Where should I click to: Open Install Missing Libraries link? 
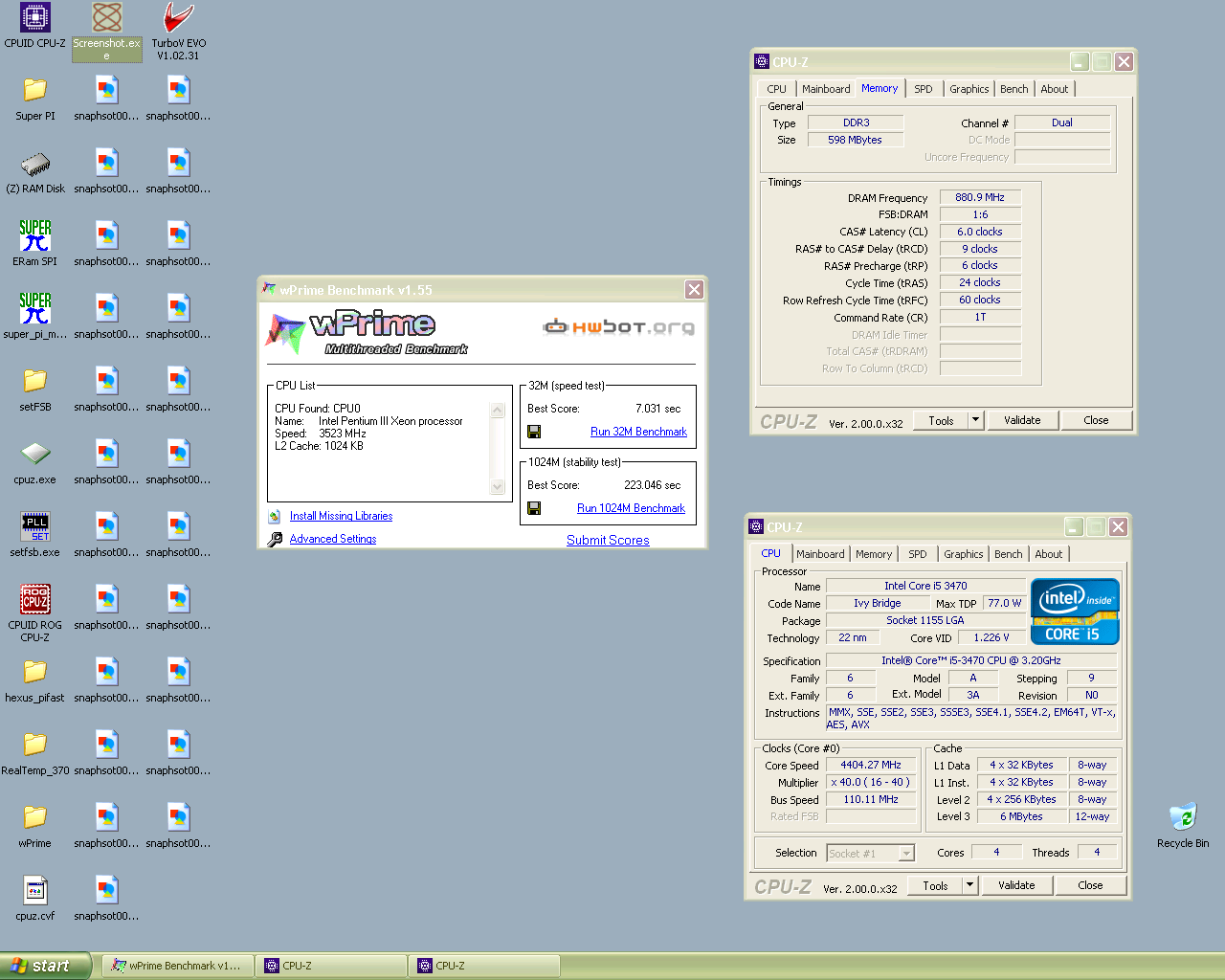pos(341,516)
